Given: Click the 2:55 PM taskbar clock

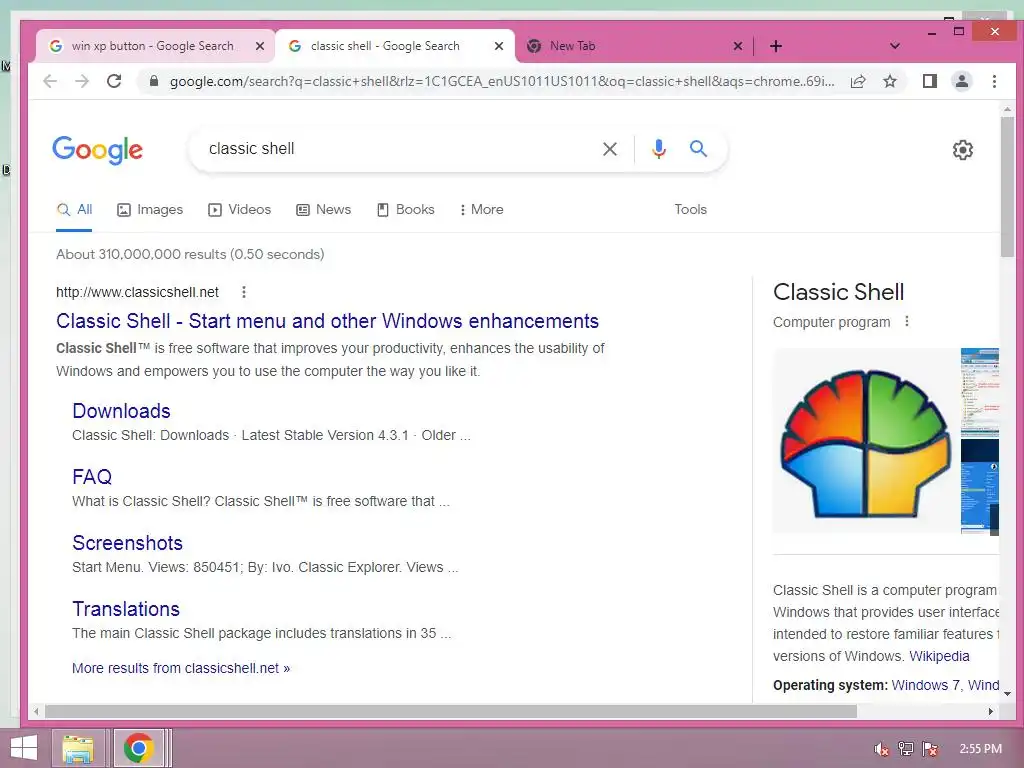Looking at the screenshot, I should (980, 749).
